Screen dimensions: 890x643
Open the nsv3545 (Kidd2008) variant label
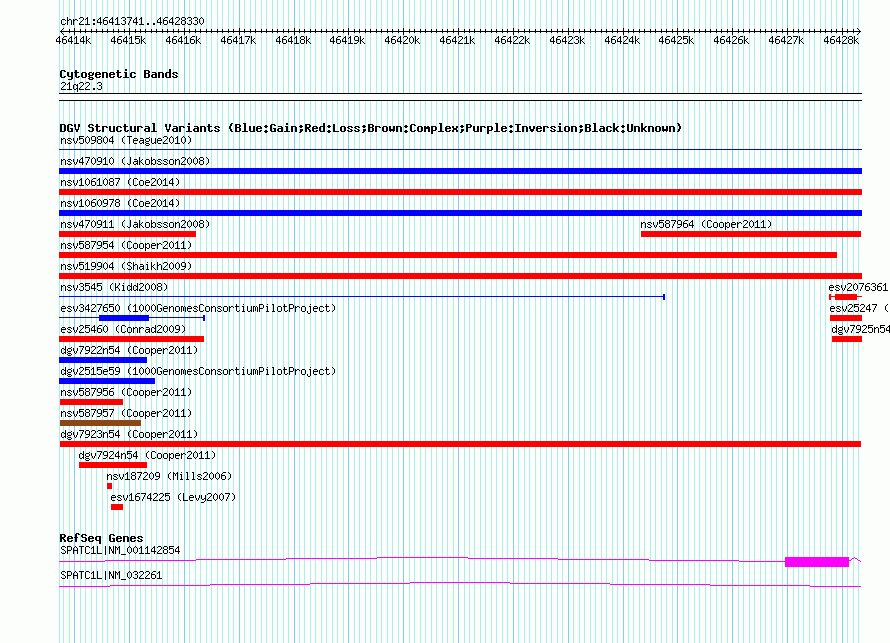click(114, 287)
